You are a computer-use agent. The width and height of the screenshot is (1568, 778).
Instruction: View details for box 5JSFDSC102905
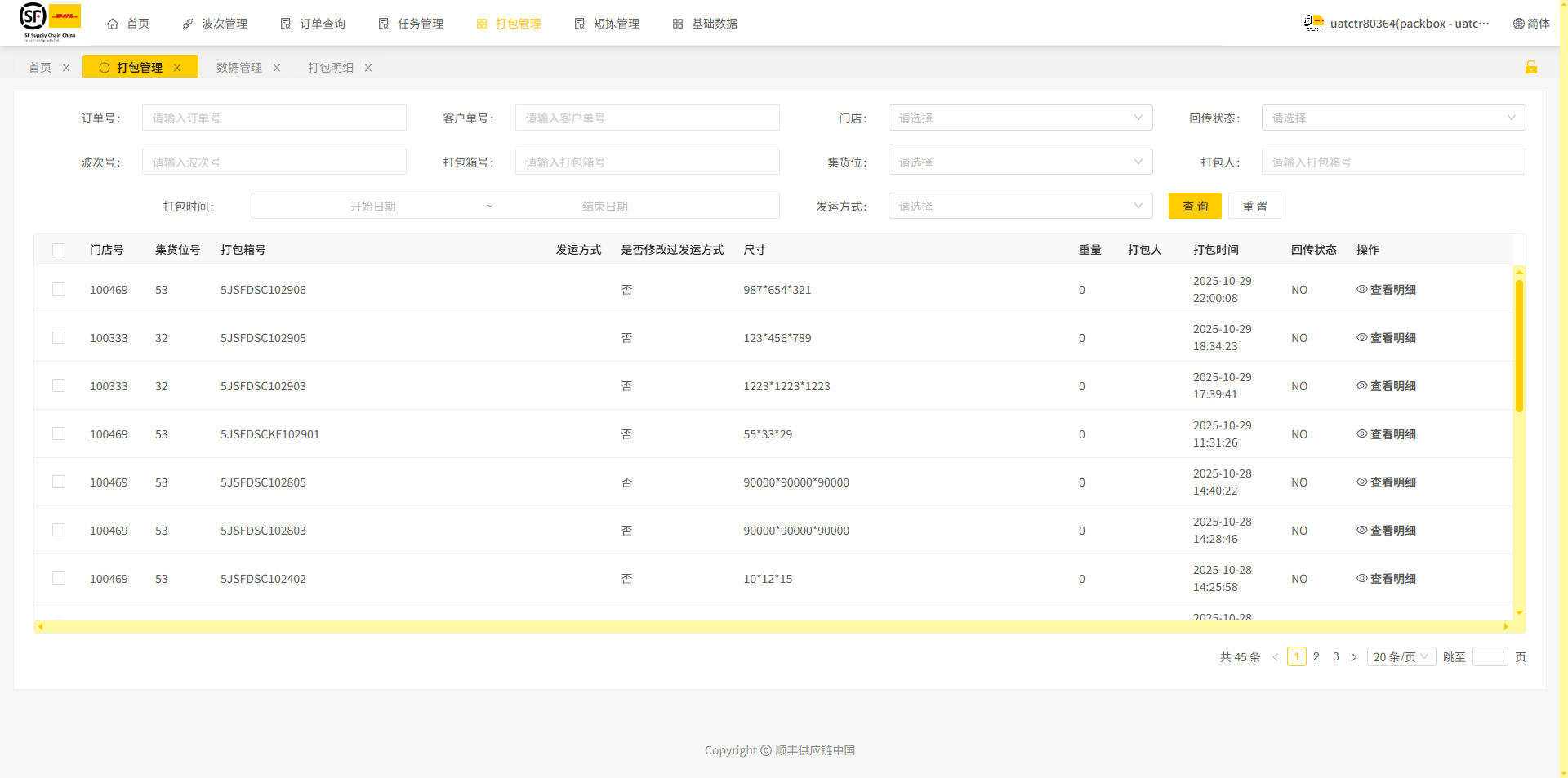coord(1386,338)
